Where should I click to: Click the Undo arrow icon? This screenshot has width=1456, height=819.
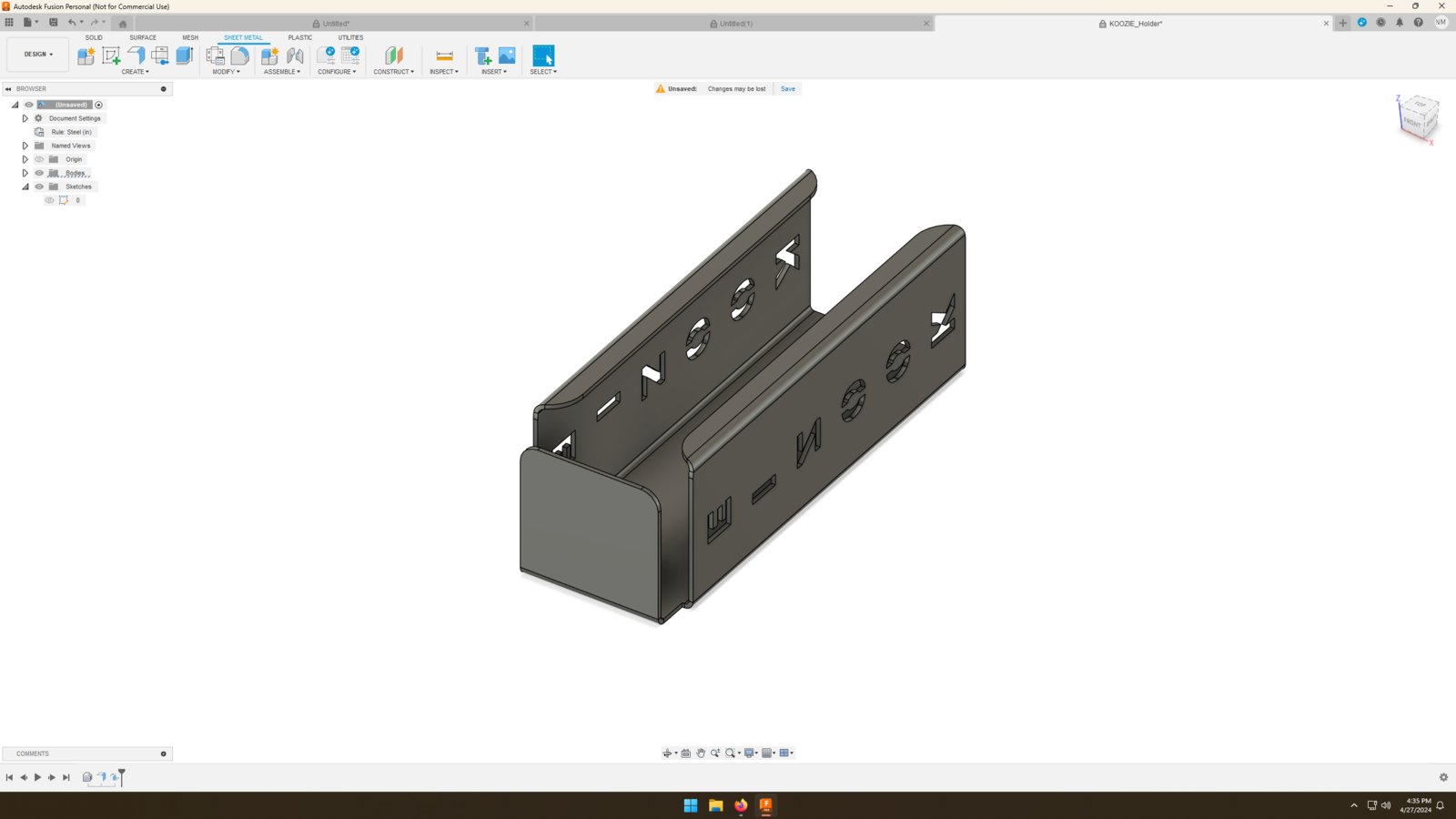pos(72,23)
